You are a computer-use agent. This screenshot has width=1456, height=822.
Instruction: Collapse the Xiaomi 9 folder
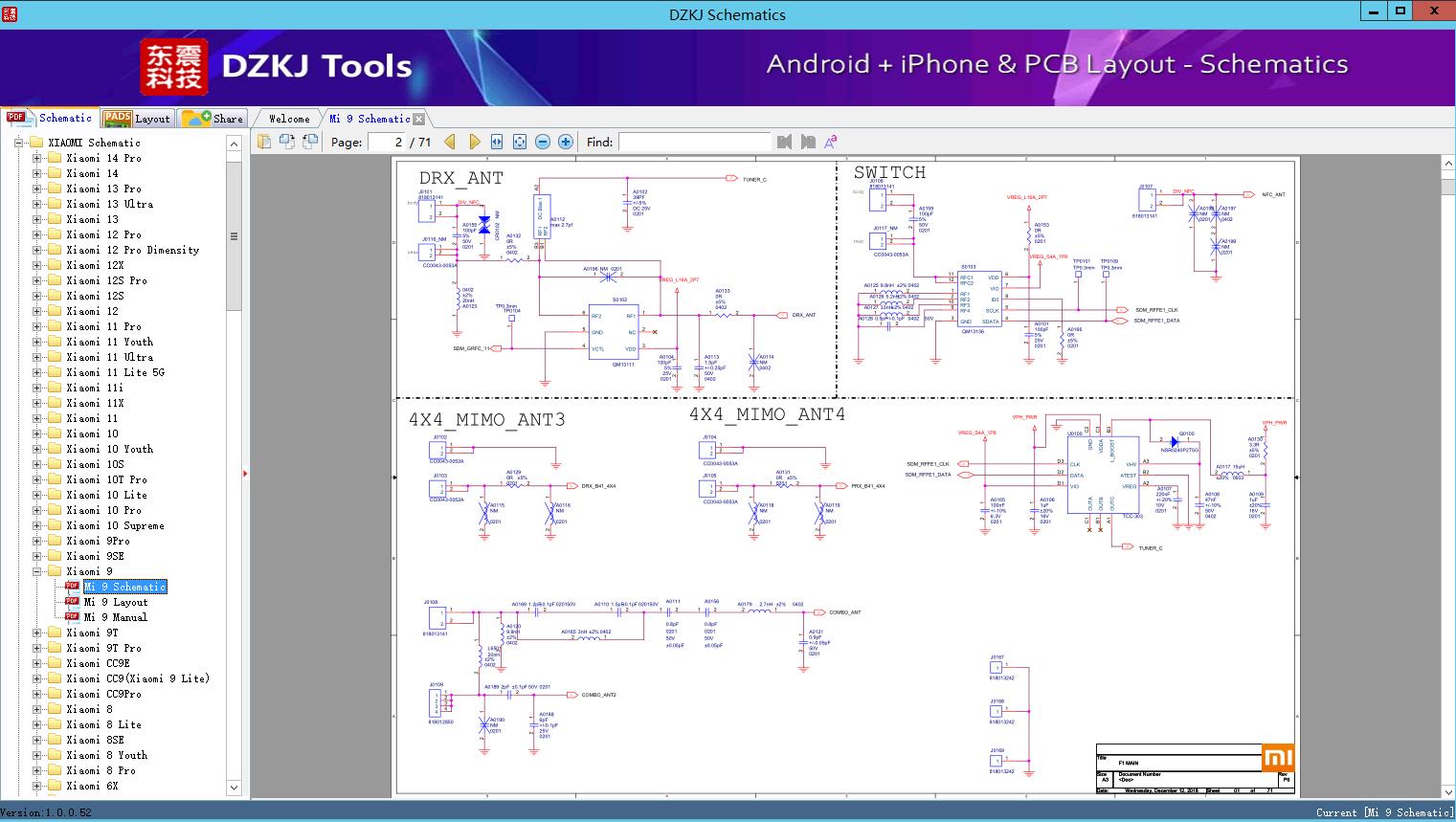pos(37,571)
